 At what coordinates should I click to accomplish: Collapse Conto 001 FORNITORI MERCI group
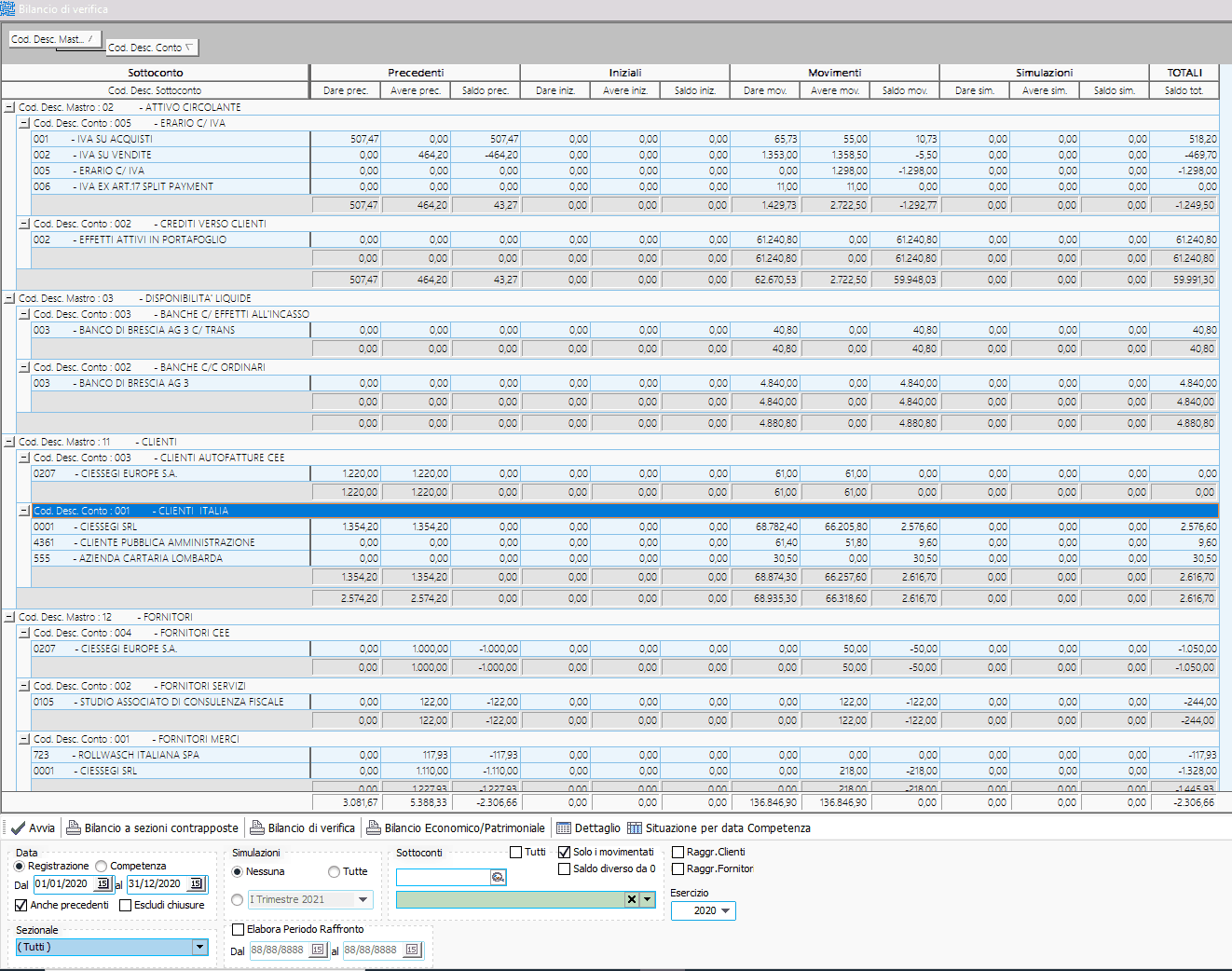coord(24,739)
